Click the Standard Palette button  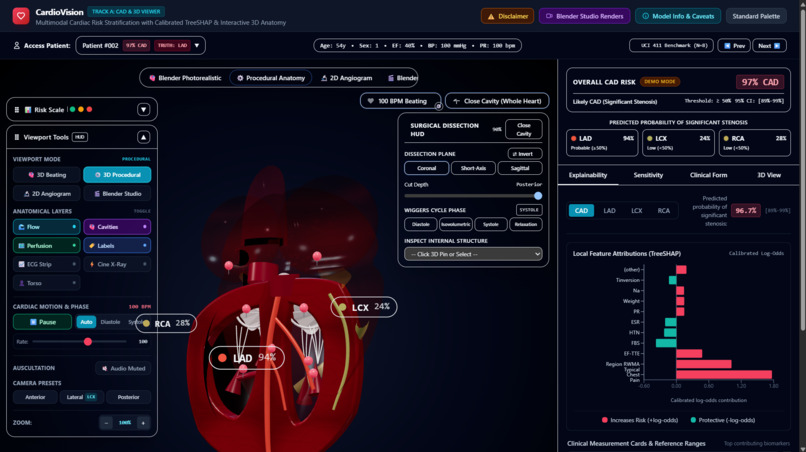(756, 16)
